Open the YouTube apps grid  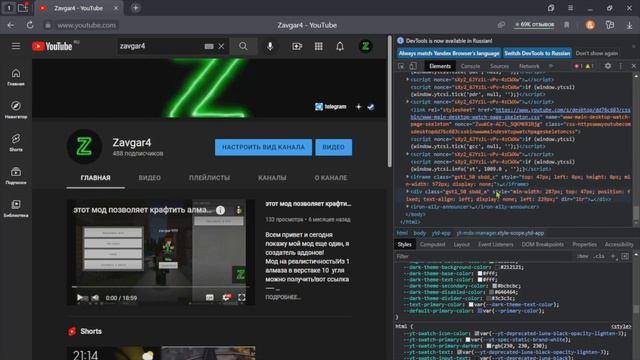point(318,46)
